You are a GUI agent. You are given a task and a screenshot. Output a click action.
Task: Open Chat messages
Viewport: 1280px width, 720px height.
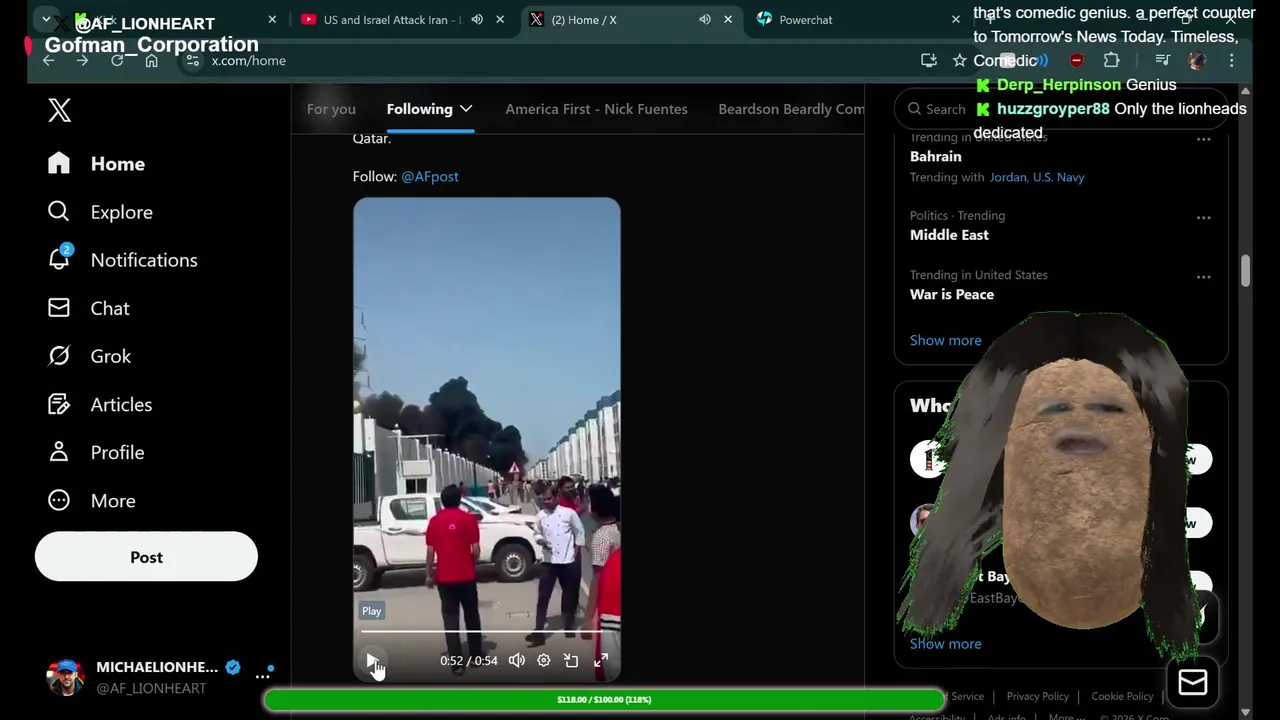[89, 308]
